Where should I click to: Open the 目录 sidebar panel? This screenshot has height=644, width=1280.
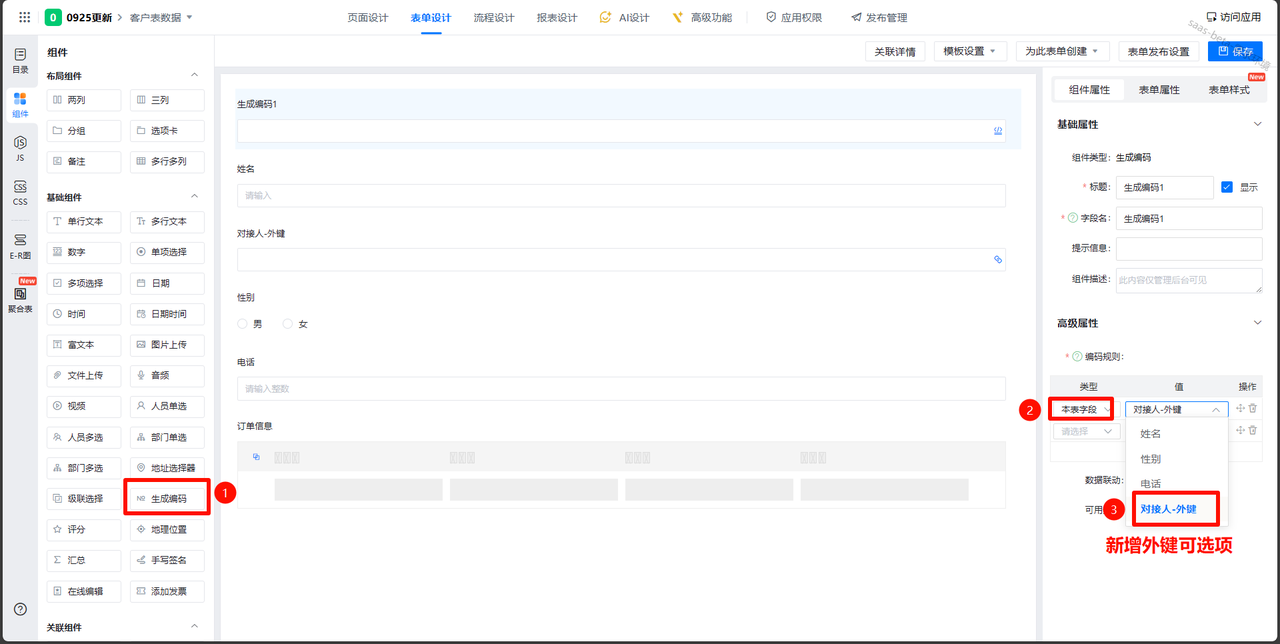tap(20, 60)
